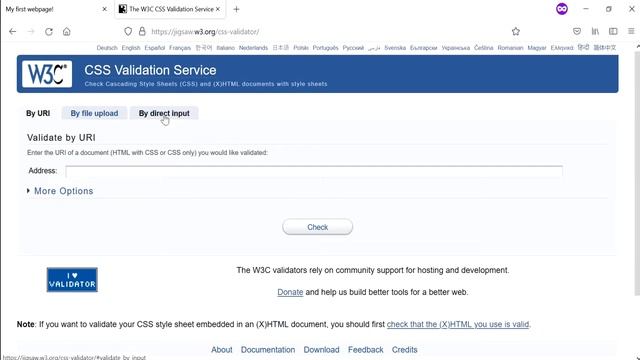Click the padlock site security icon

pyautogui.click(x=142, y=31)
